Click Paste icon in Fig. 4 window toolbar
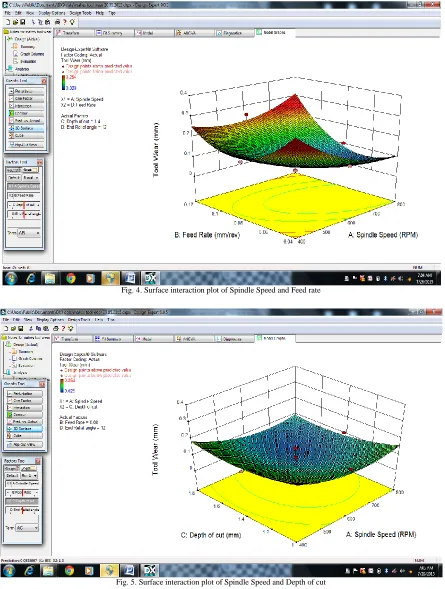 point(47,22)
